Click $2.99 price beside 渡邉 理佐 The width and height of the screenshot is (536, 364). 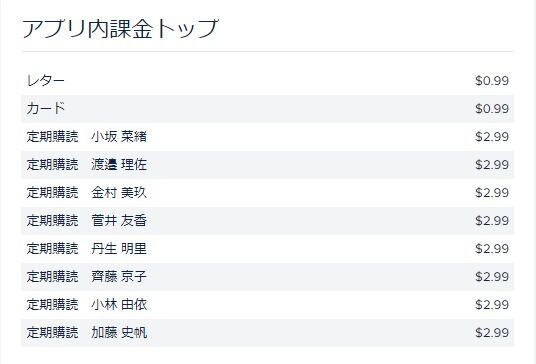click(x=492, y=165)
